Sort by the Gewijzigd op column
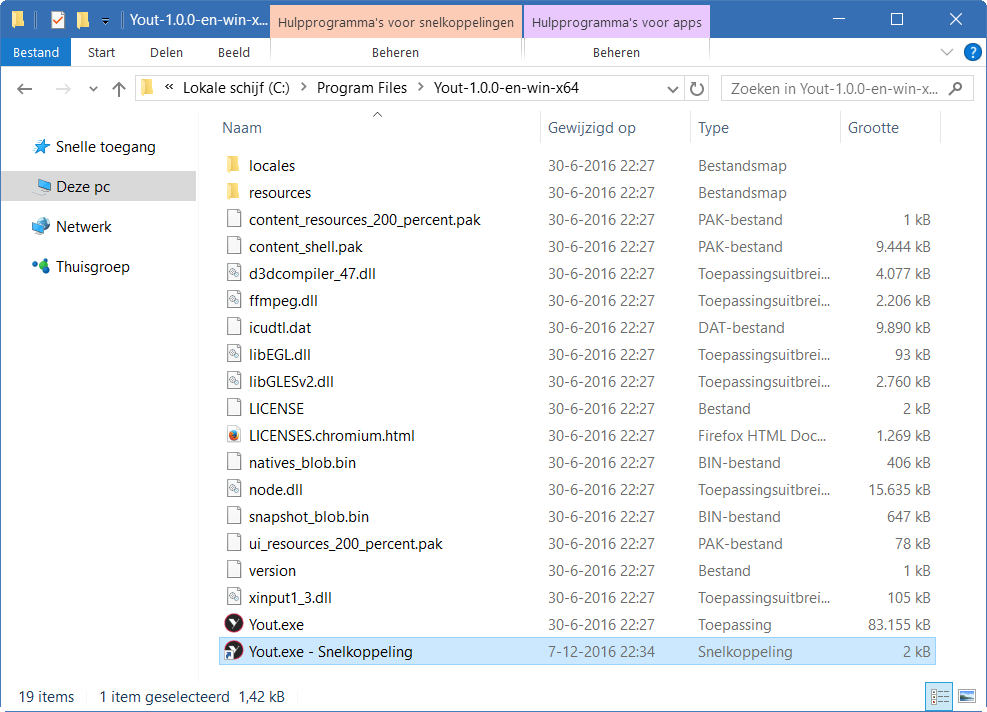Image resolution: width=987 pixels, height=712 pixels. click(x=592, y=128)
